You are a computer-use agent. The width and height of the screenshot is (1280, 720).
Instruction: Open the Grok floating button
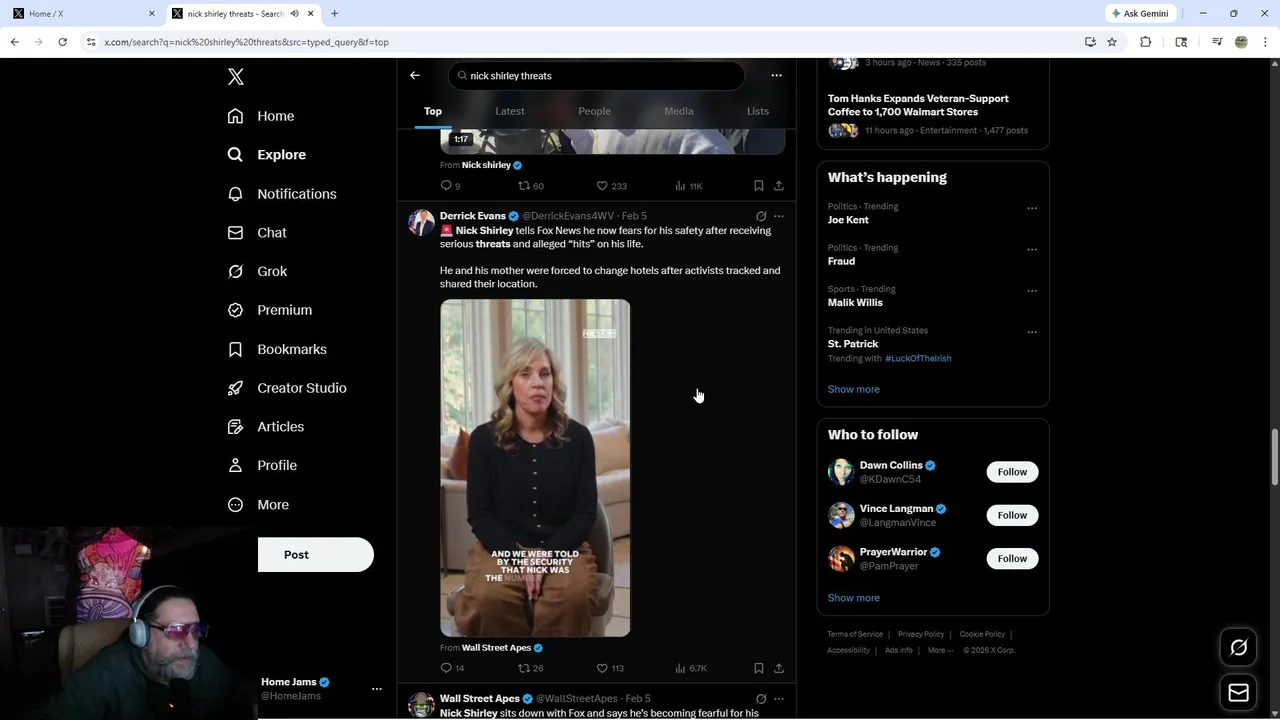[1239, 648]
